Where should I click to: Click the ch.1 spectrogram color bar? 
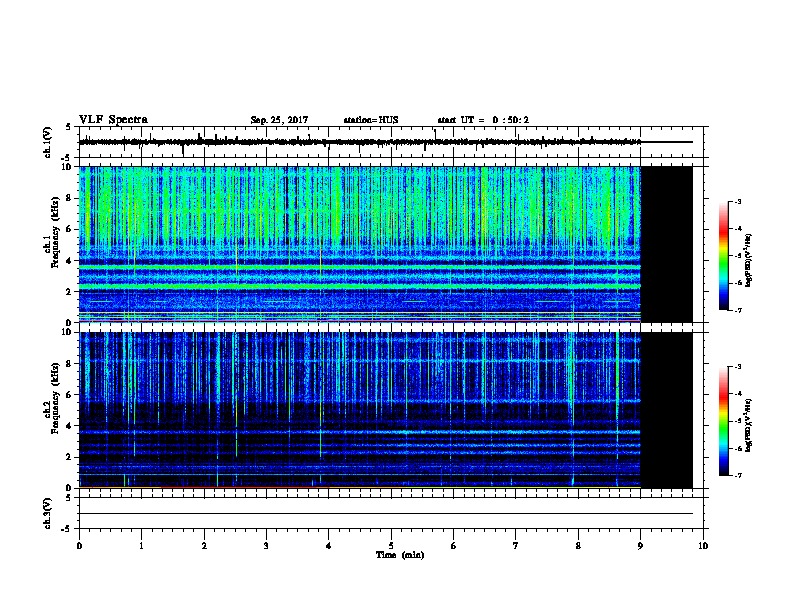point(723,256)
